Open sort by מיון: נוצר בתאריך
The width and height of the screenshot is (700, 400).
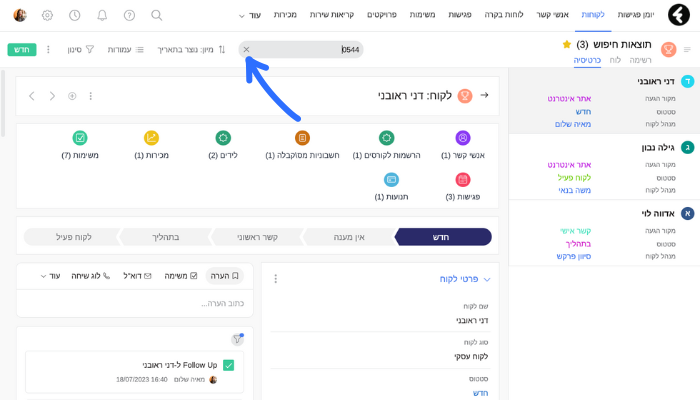coord(191,50)
